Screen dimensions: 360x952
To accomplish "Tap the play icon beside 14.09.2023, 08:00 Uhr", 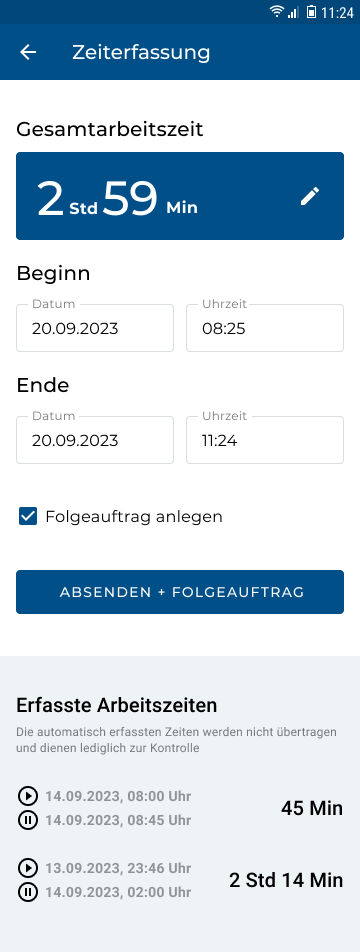I will point(27,795).
